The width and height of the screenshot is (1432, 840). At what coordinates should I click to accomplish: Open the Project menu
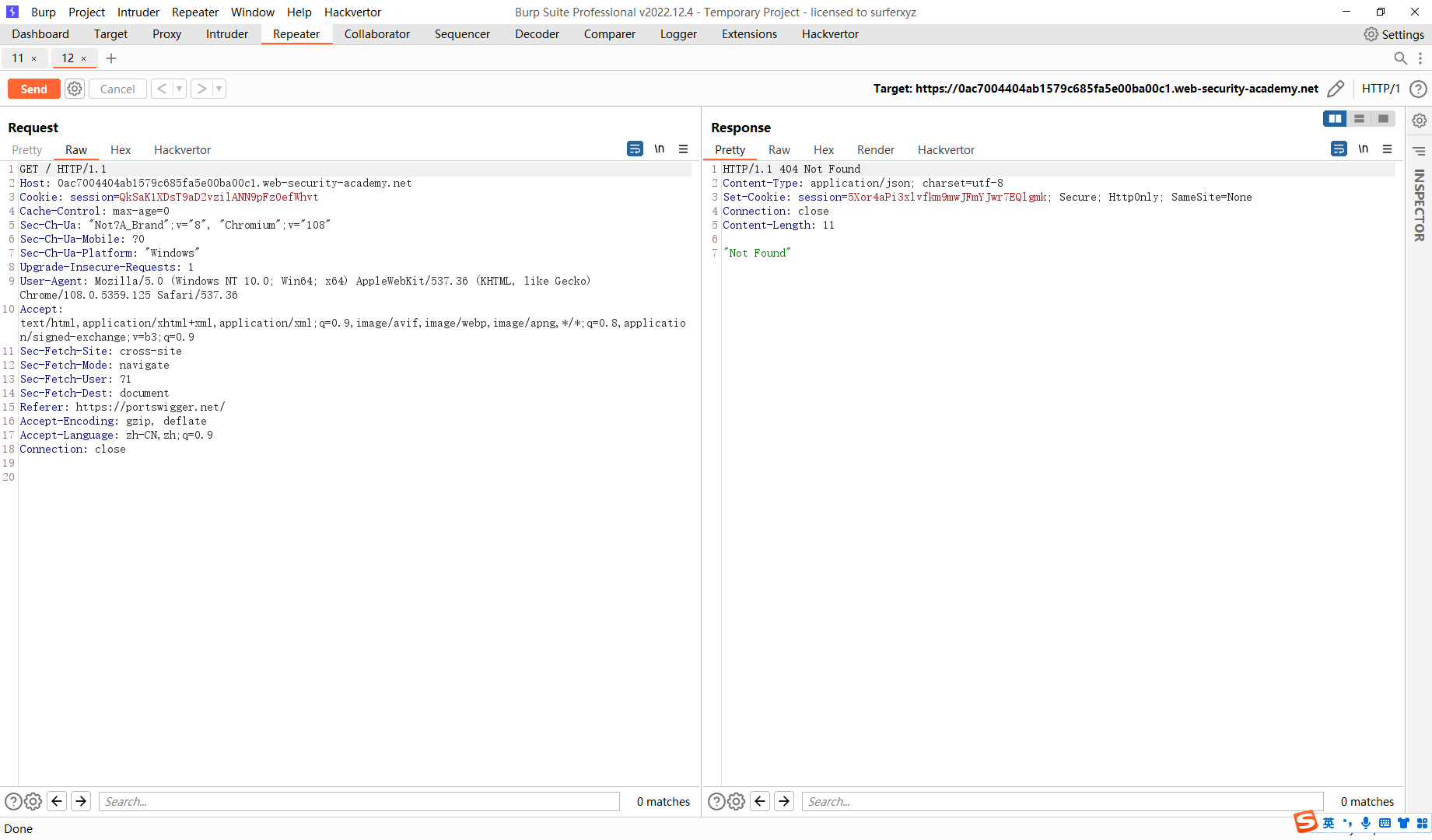pos(86,12)
